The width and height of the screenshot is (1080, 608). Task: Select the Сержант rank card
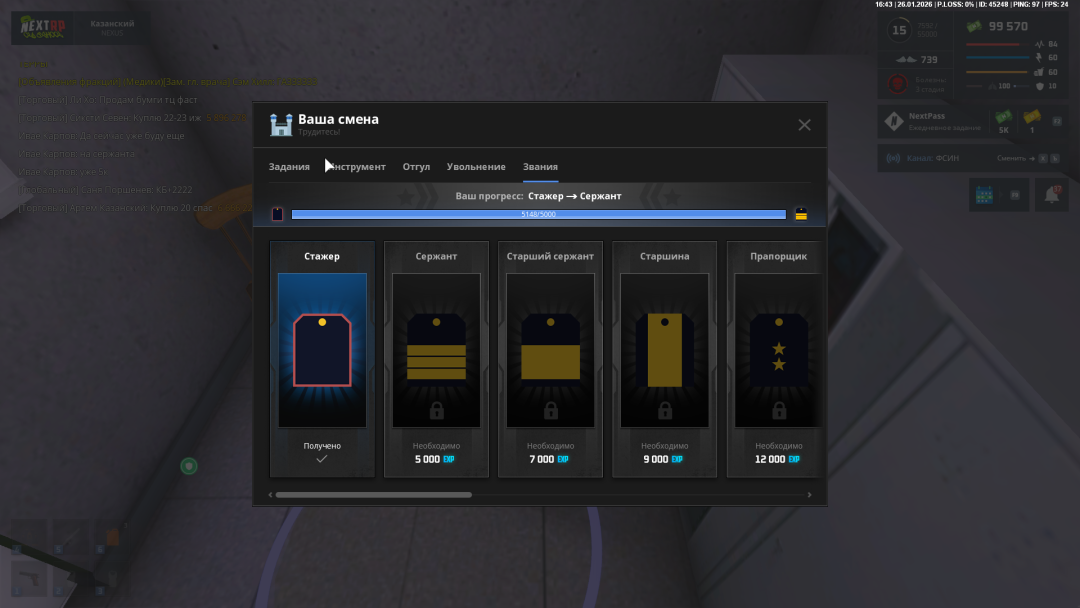[x=436, y=359]
